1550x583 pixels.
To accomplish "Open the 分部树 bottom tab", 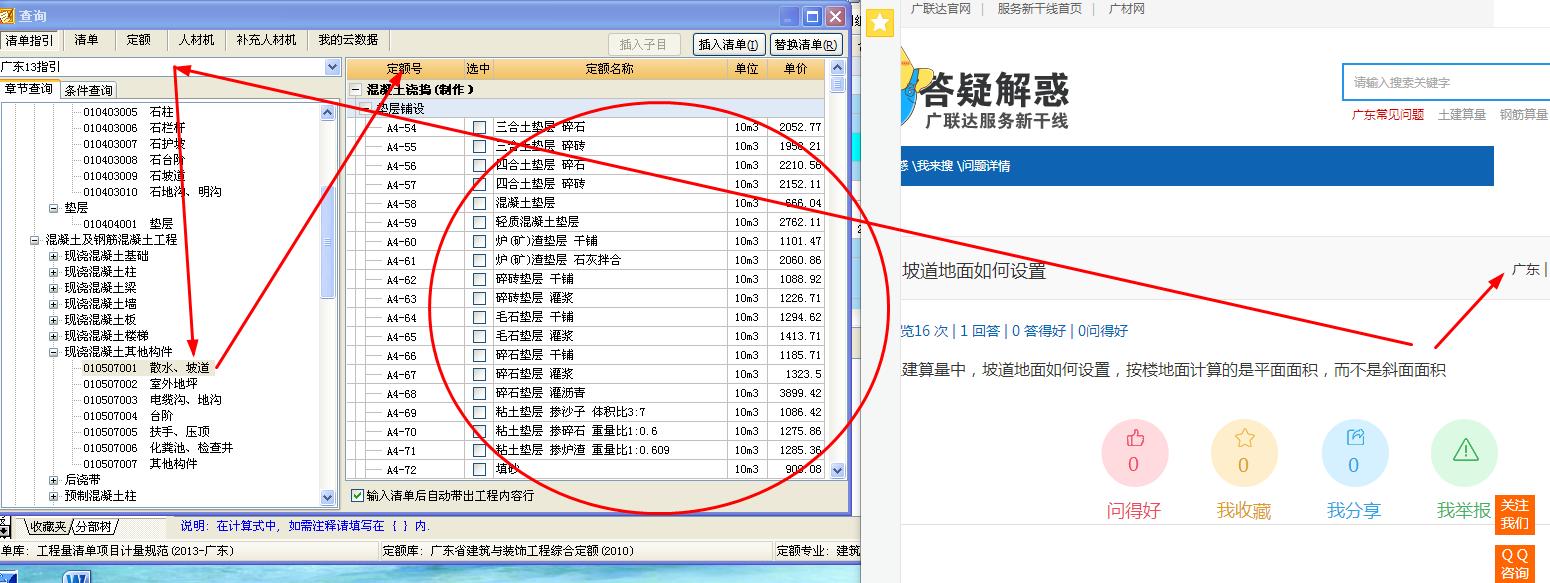I will pyautogui.click(x=93, y=526).
